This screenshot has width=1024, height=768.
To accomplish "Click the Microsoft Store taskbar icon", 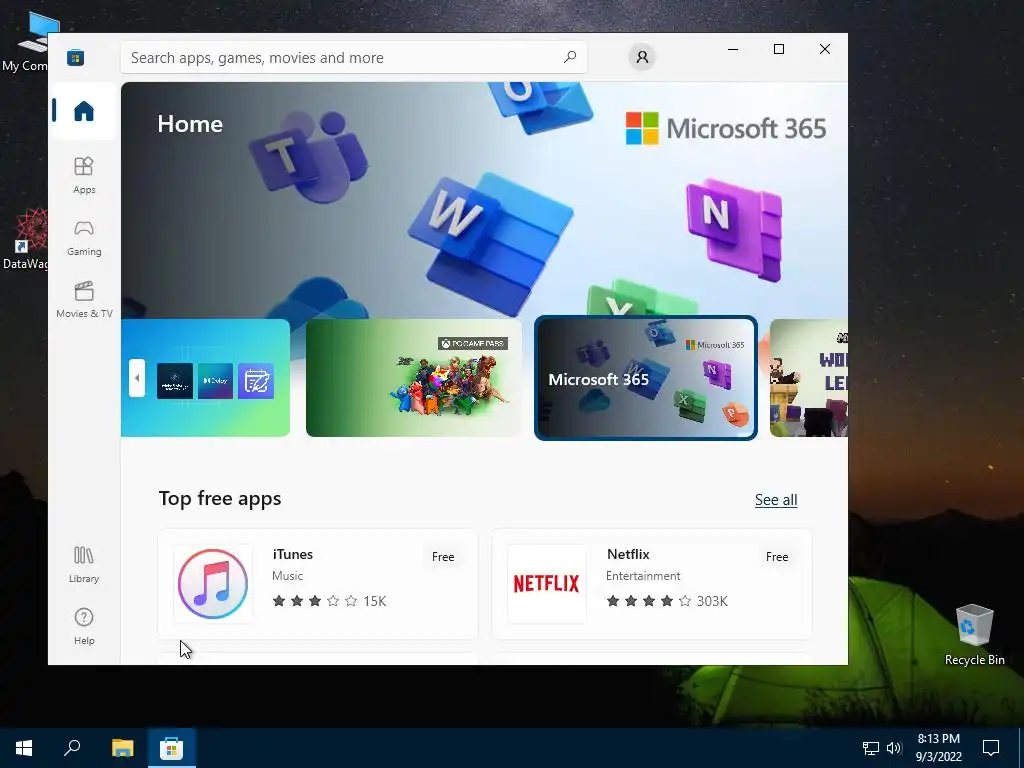I will click(x=171, y=748).
